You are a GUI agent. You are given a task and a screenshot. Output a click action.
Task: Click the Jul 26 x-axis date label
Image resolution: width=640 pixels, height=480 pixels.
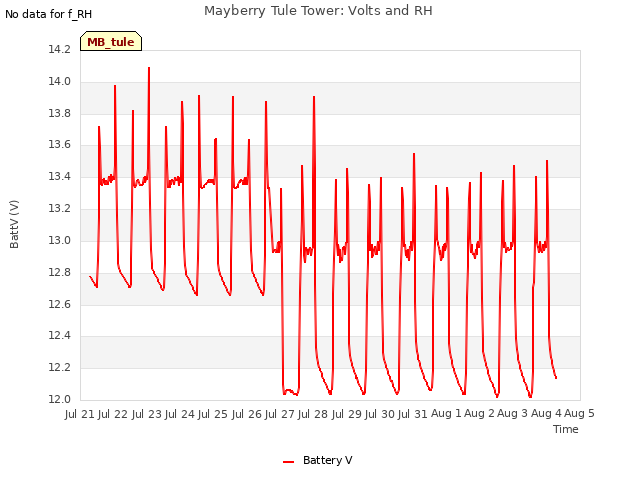247,414
